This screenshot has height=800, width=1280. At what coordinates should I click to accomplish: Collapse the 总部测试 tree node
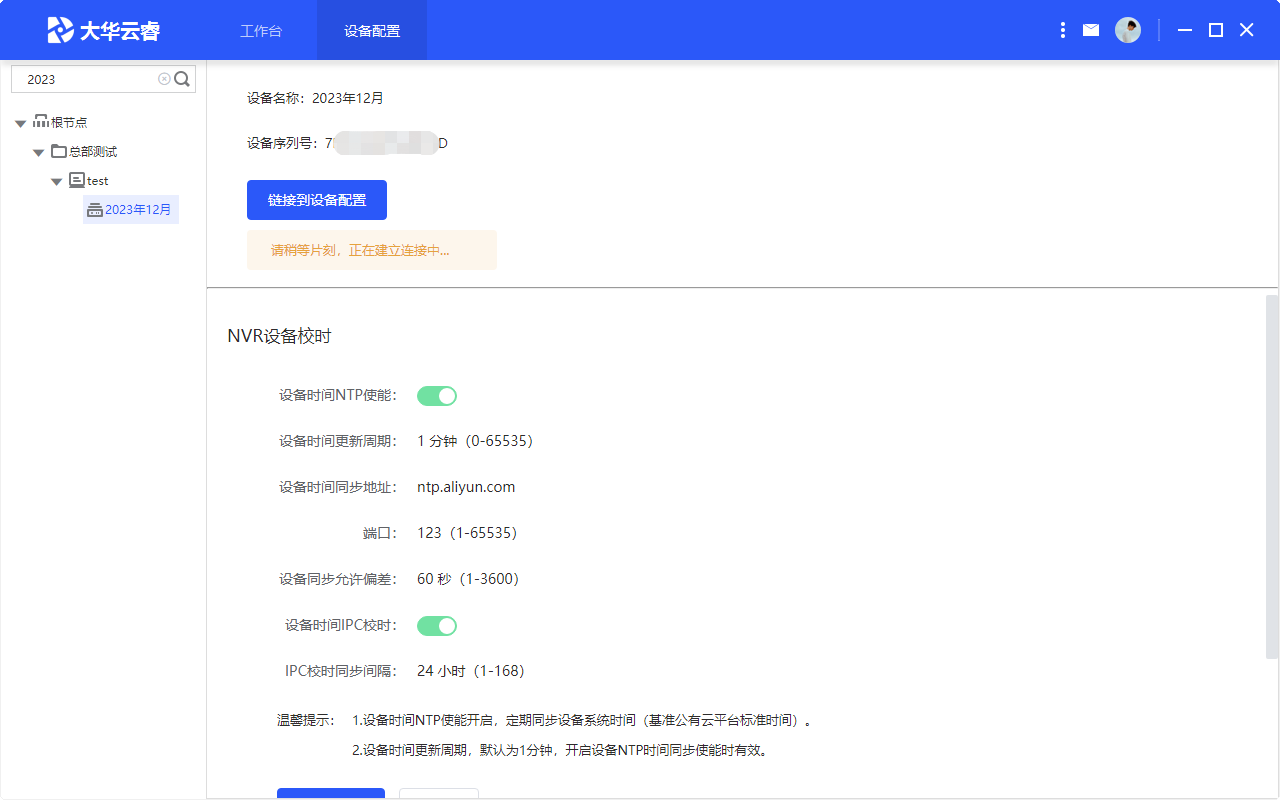click(38, 153)
